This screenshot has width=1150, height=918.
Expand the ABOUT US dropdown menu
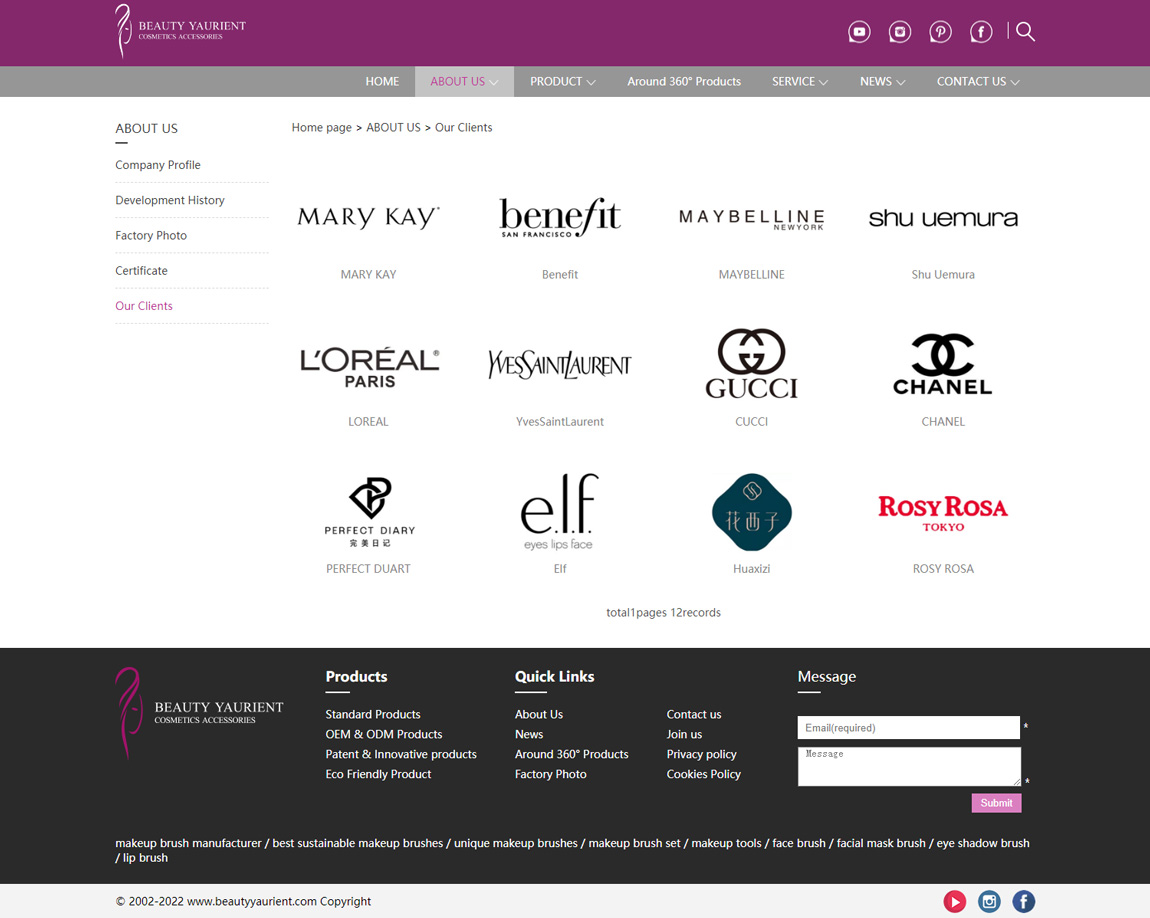[x=464, y=82]
